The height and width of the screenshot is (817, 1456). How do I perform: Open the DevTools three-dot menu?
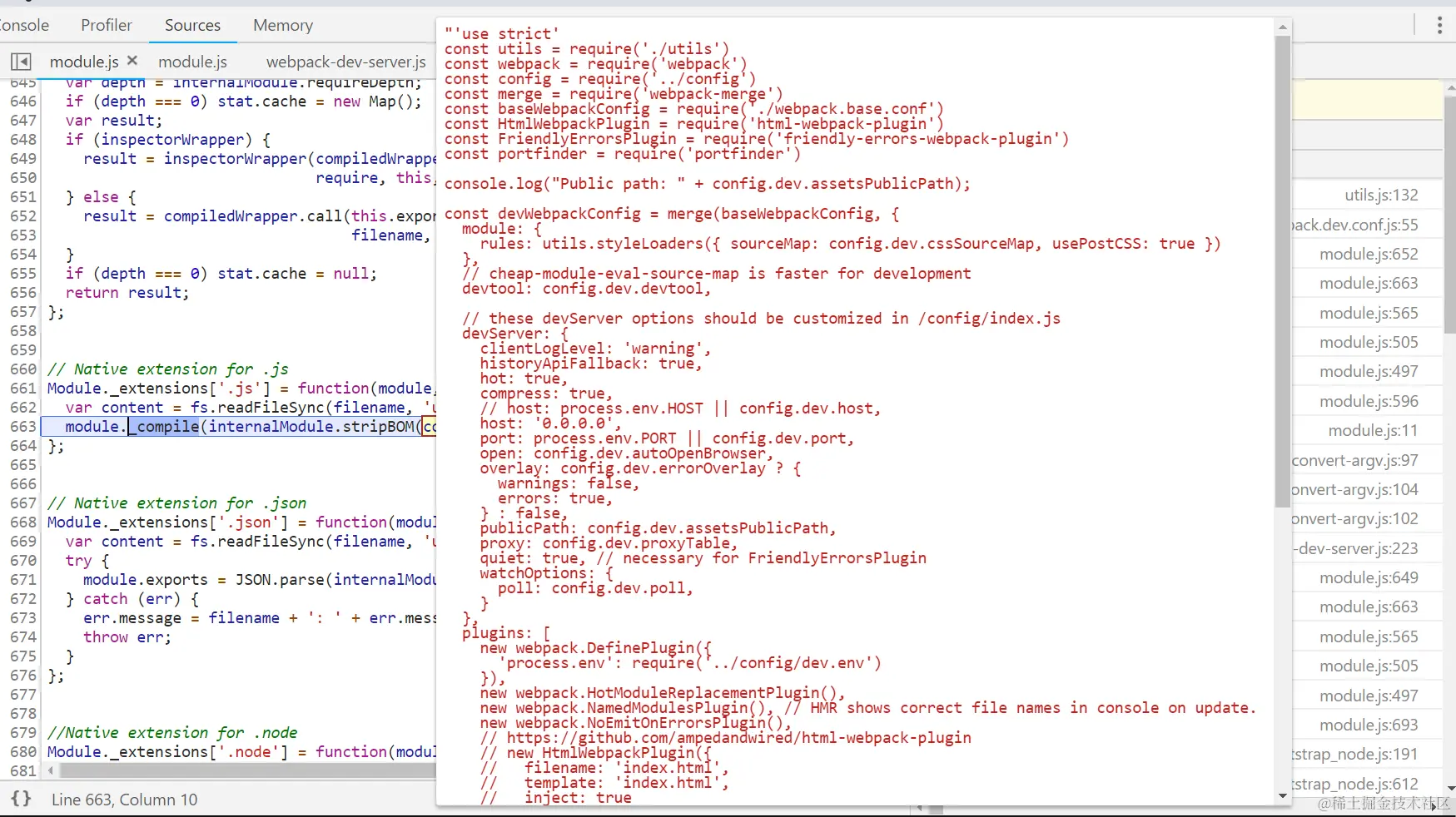[1439, 25]
